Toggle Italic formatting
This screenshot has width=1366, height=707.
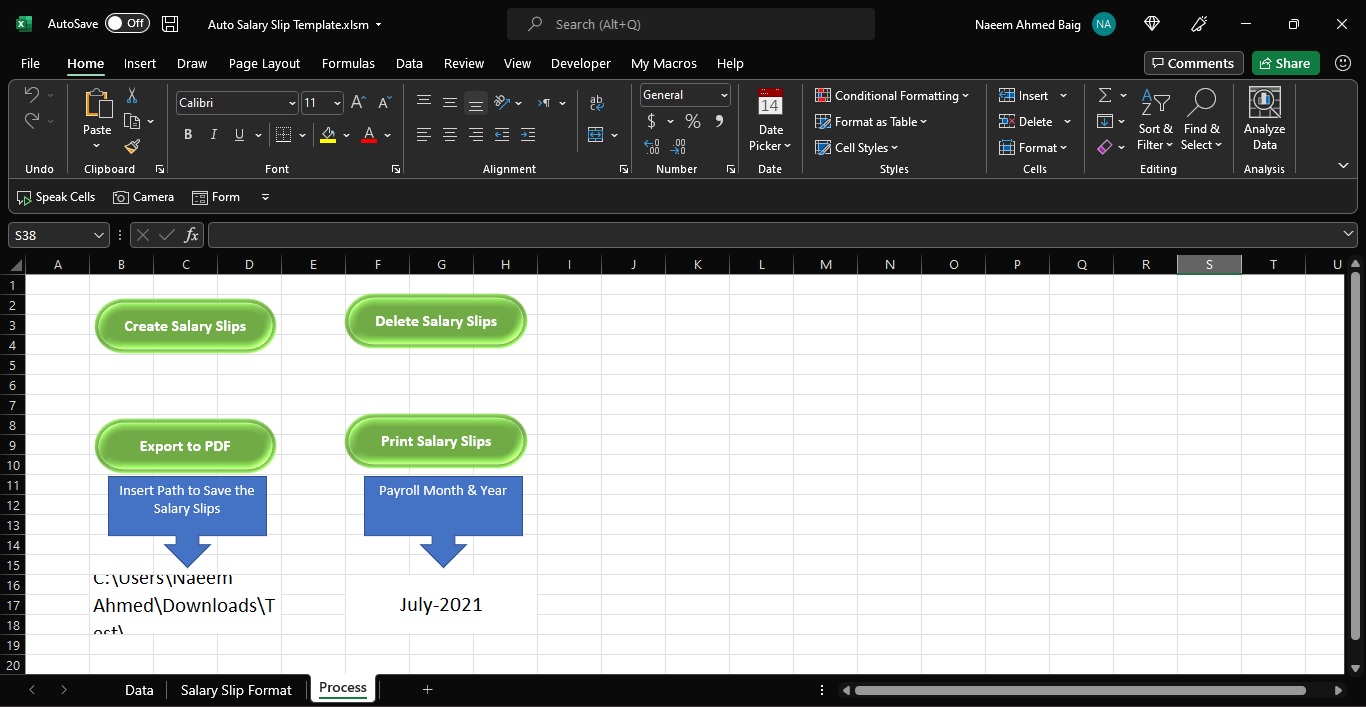213,134
